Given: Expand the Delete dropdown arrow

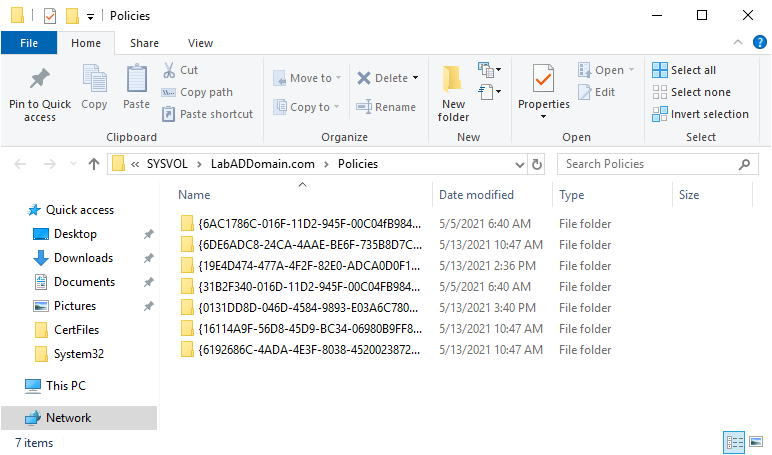Looking at the screenshot, I should click(x=416, y=78).
